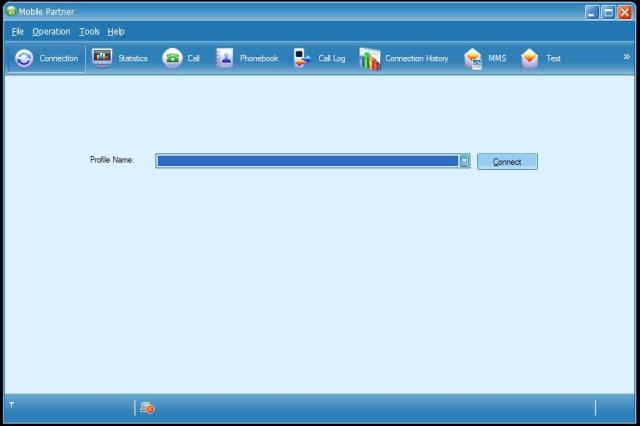Open the Connection History chart icon
The height and width of the screenshot is (426, 640).
pyautogui.click(x=370, y=58)
